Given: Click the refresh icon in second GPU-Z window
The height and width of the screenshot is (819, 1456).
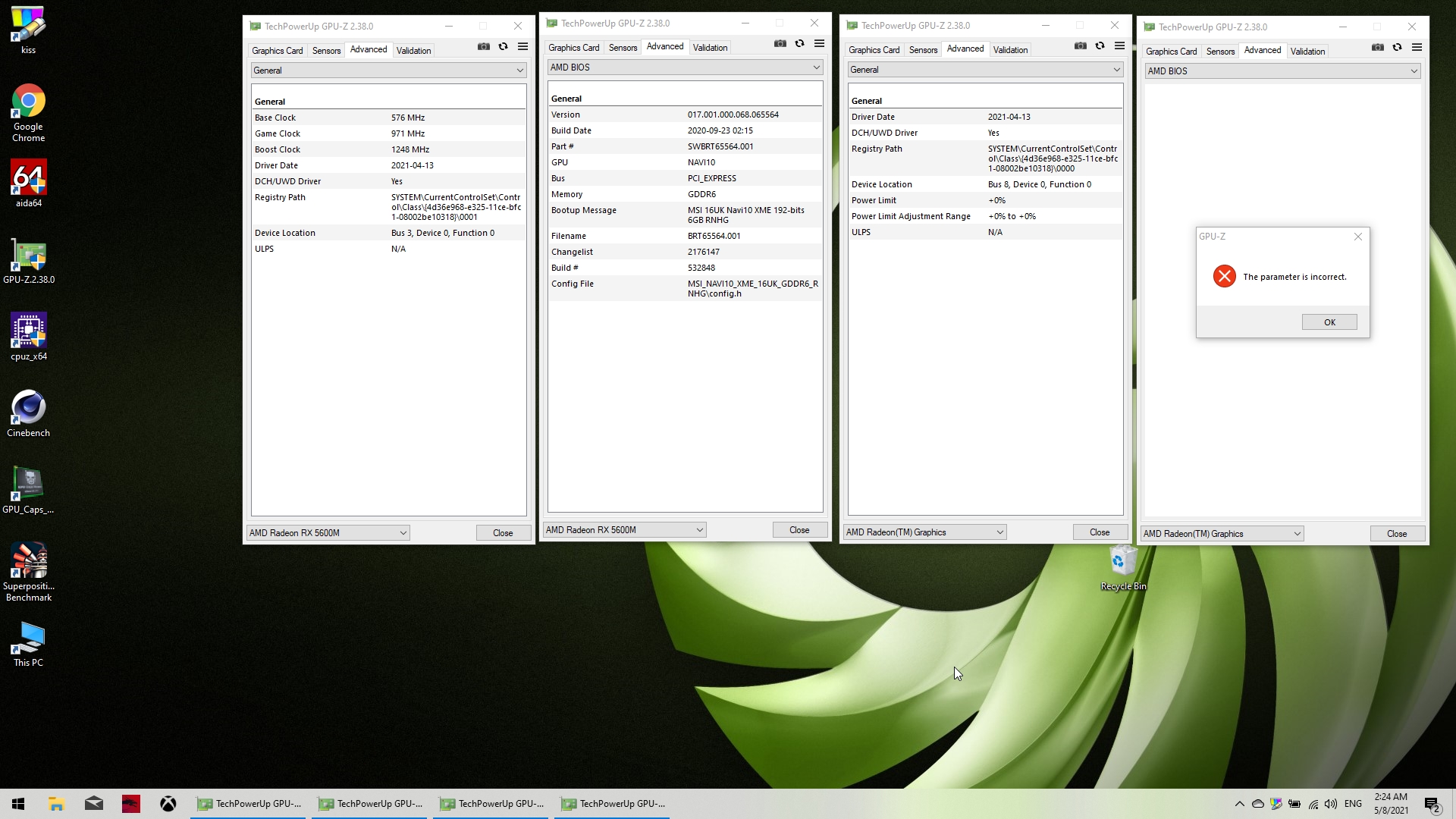Looking at the screenshot, I should tap(799, 44).
